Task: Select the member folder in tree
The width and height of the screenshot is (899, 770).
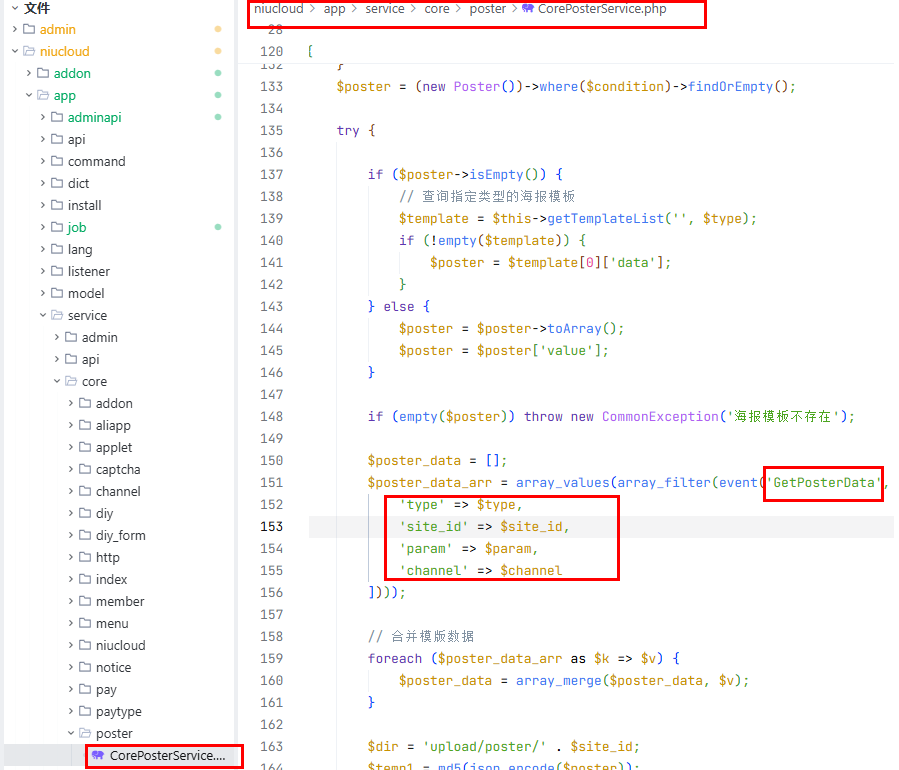Action: [x=119, y=601]
